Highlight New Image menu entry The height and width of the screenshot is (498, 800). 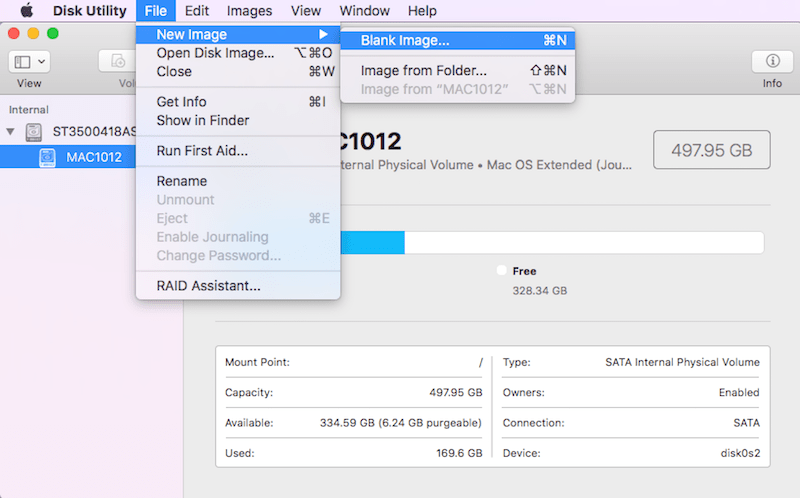click(x=238, y=34)
